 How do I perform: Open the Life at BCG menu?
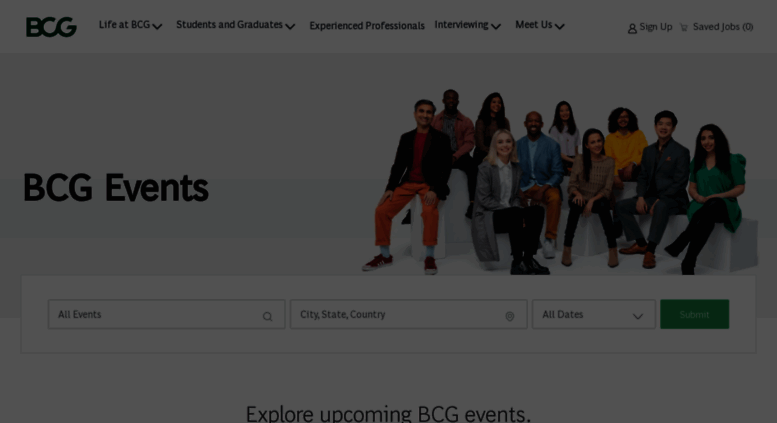coord(124,25)
